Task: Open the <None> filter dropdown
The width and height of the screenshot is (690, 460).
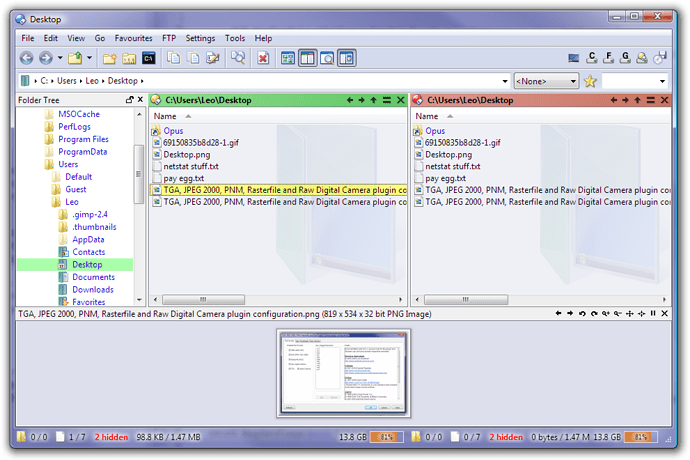Action: [546, 81]
